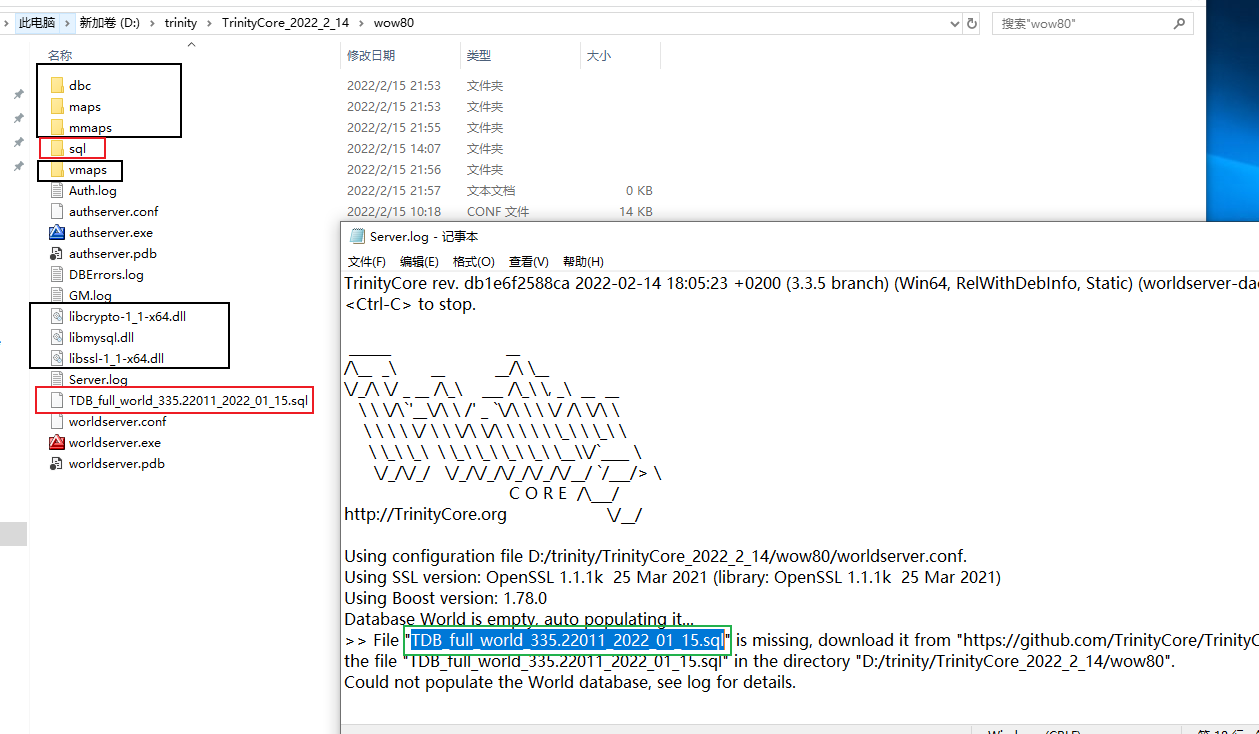1259x734 pixels.
Task: Click the authserver.exe application icon
Action: [x=57, y=233]
